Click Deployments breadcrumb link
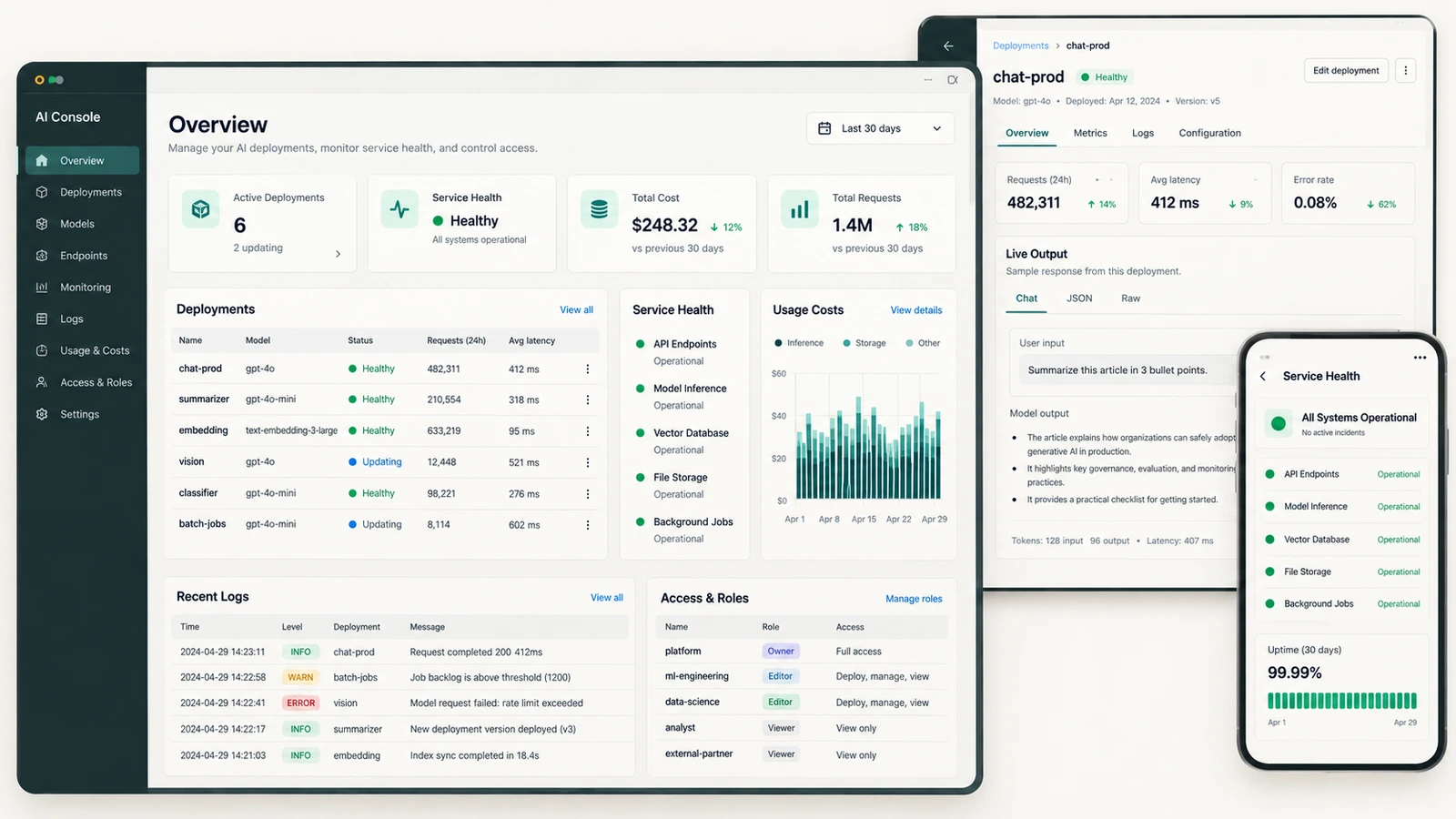 tap(1020, 45)
